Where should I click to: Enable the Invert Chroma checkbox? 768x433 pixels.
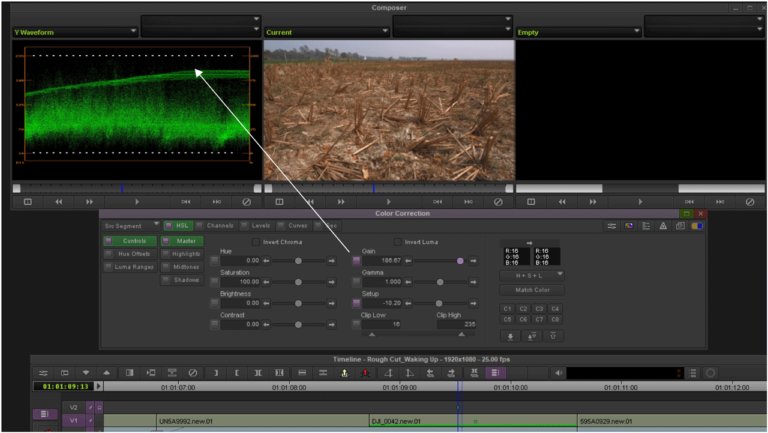256,242
